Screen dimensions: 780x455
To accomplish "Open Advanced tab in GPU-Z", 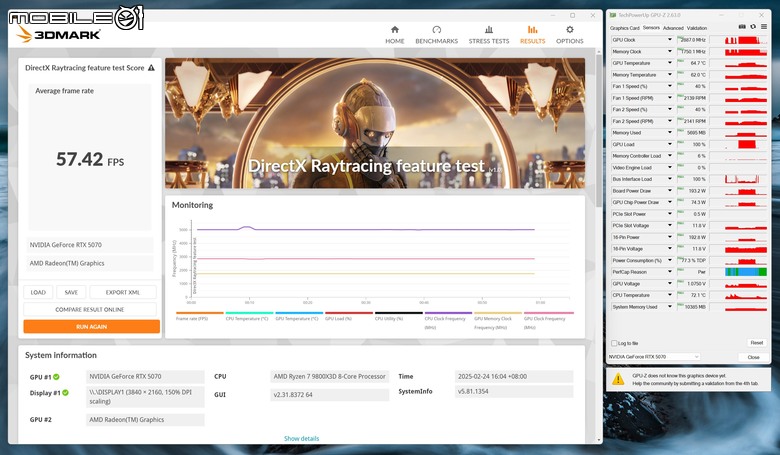I will click(673, 28).
